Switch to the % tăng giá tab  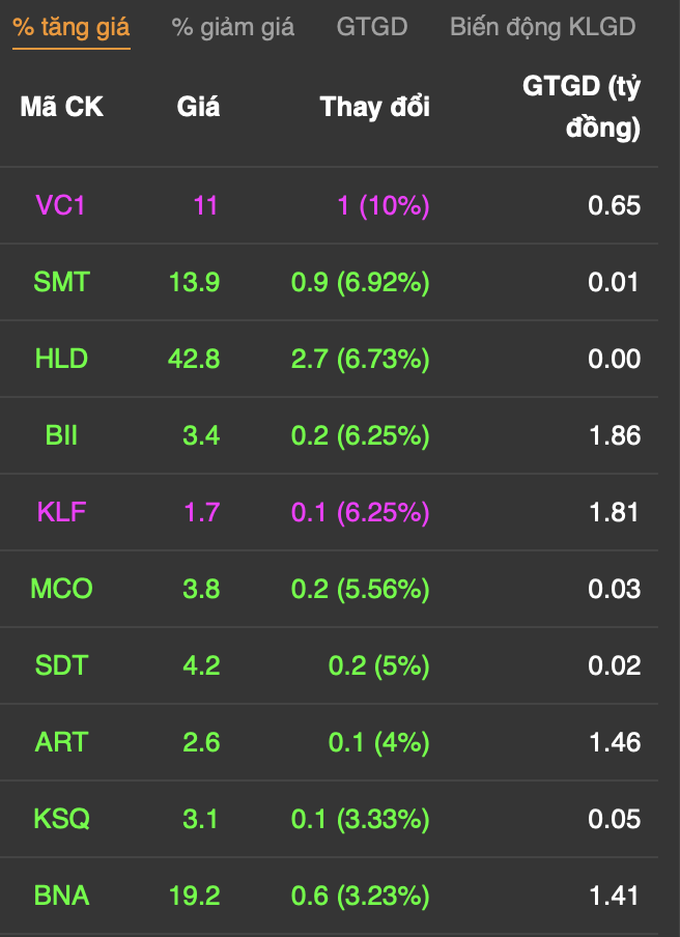(x=71, y=27)
